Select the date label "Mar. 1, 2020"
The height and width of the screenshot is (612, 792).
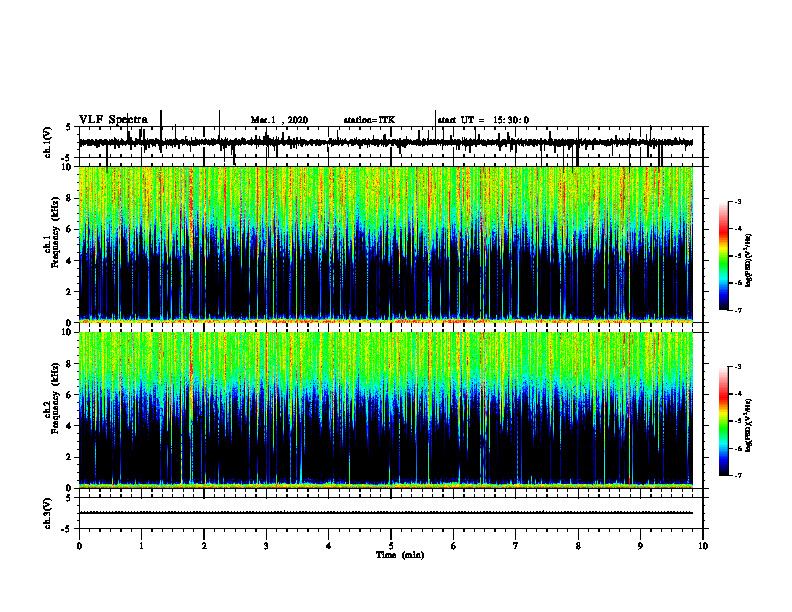[279, 120]
